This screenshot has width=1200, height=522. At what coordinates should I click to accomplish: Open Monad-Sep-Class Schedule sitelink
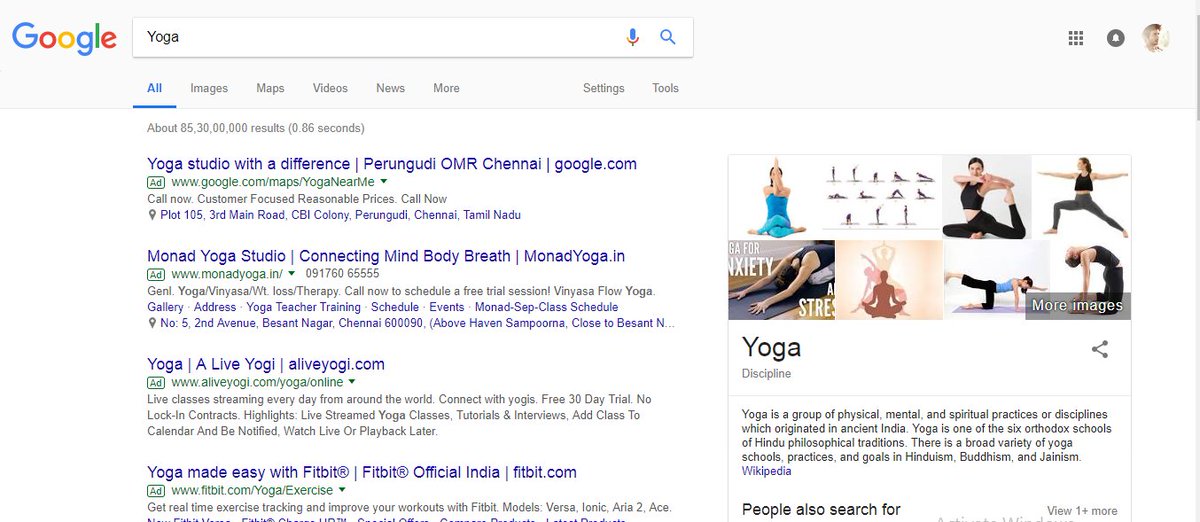click(547, 307)
